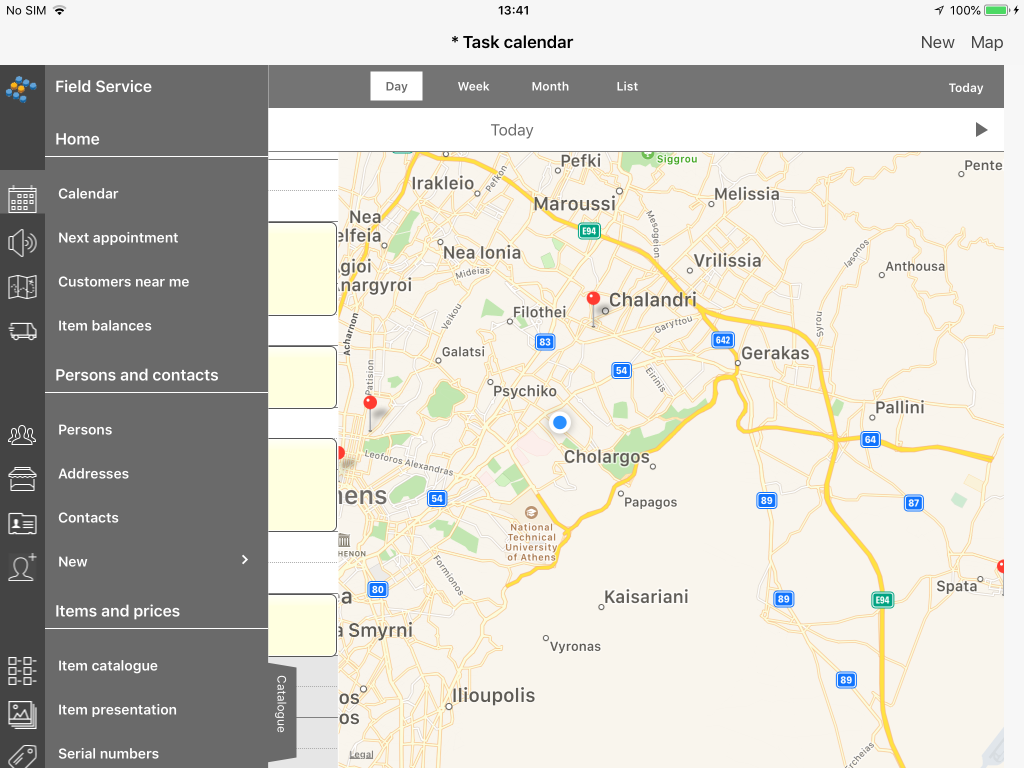Open the Catalogue side tab

click(x=281, y=703)
